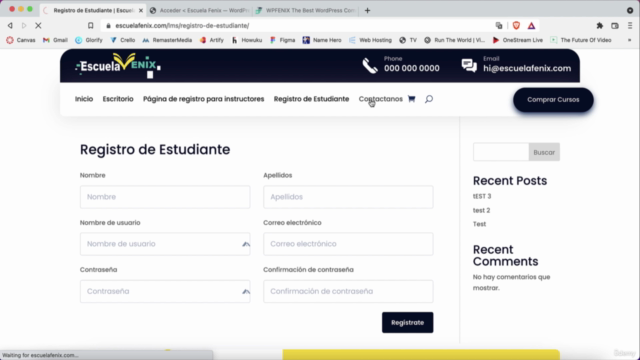
Task: Open the test 2 recent post
Action: [x=482, y=210]
